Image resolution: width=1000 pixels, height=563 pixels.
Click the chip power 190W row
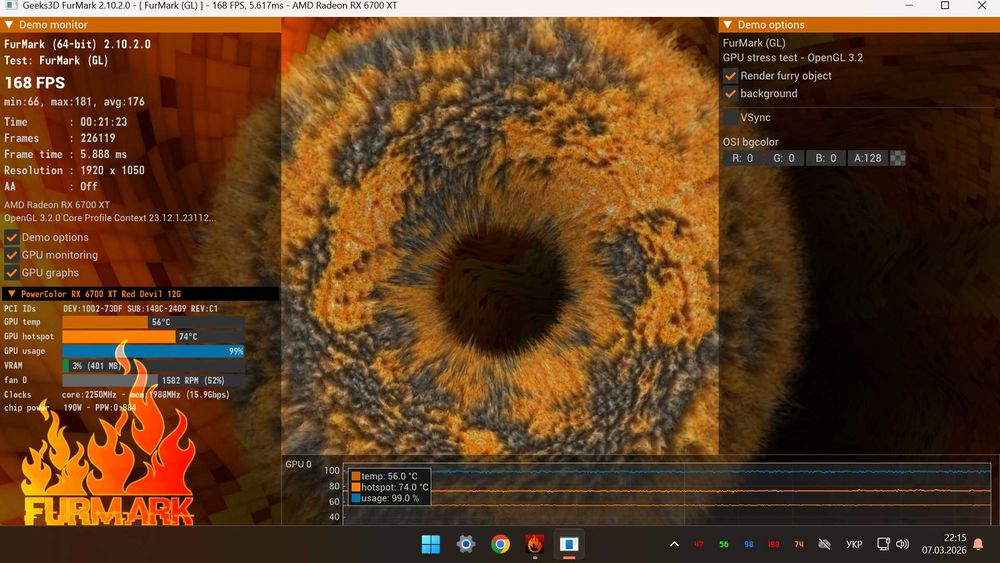pyautogui.click(x=70, y=408)
